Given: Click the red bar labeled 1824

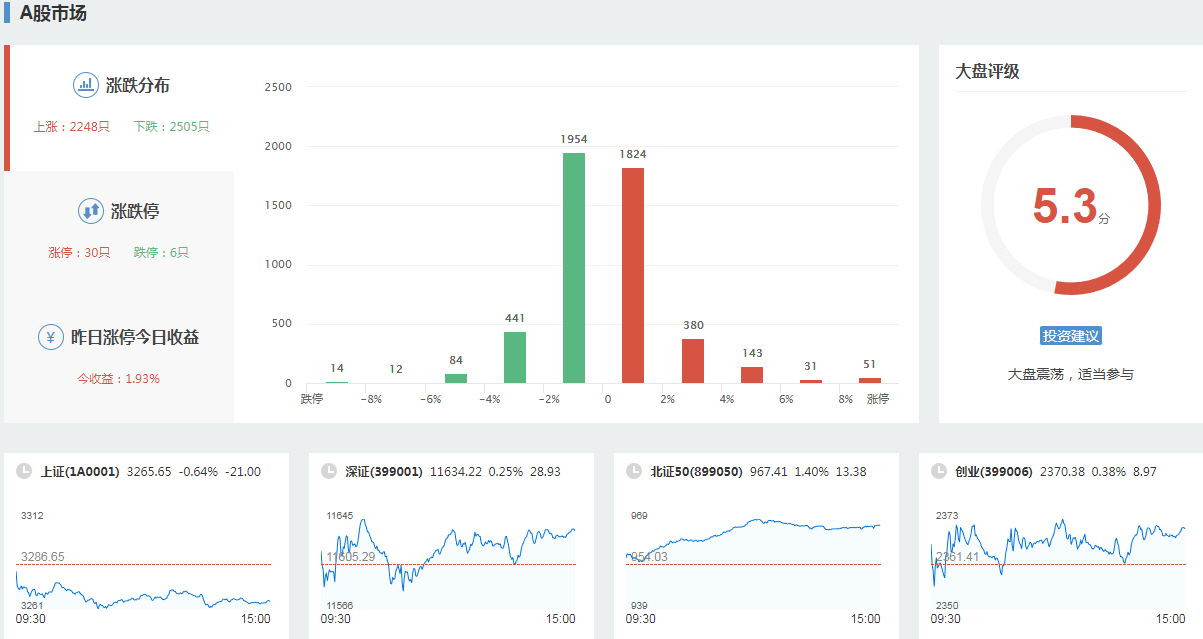Looking at the screenshot, I should [633, 275].
